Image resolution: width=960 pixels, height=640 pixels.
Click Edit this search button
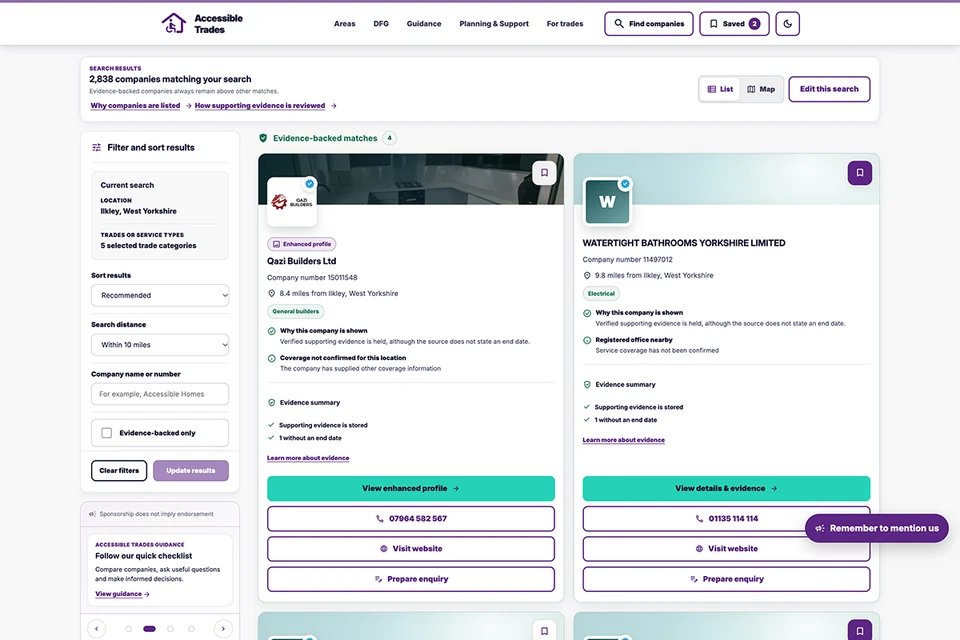(829, 89)
